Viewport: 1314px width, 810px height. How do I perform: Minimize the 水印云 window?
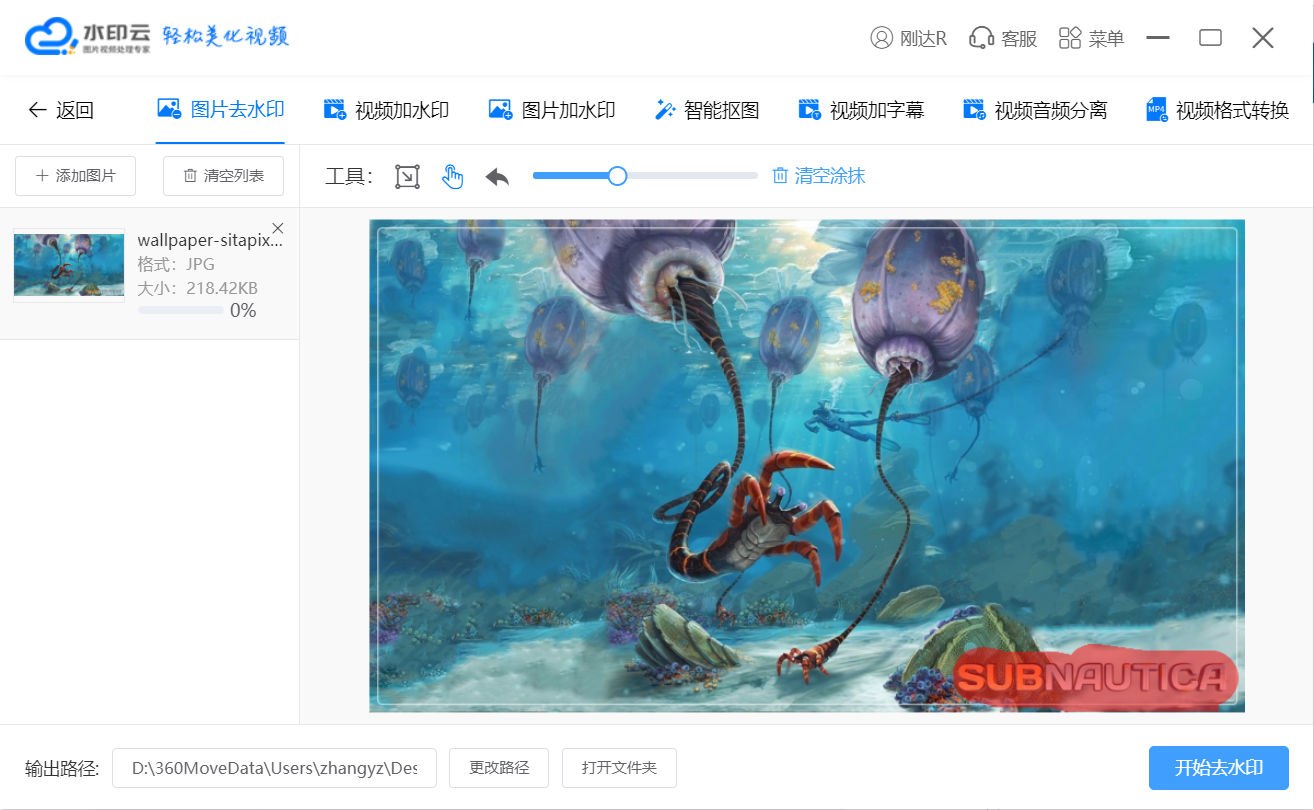[1158, 38]
